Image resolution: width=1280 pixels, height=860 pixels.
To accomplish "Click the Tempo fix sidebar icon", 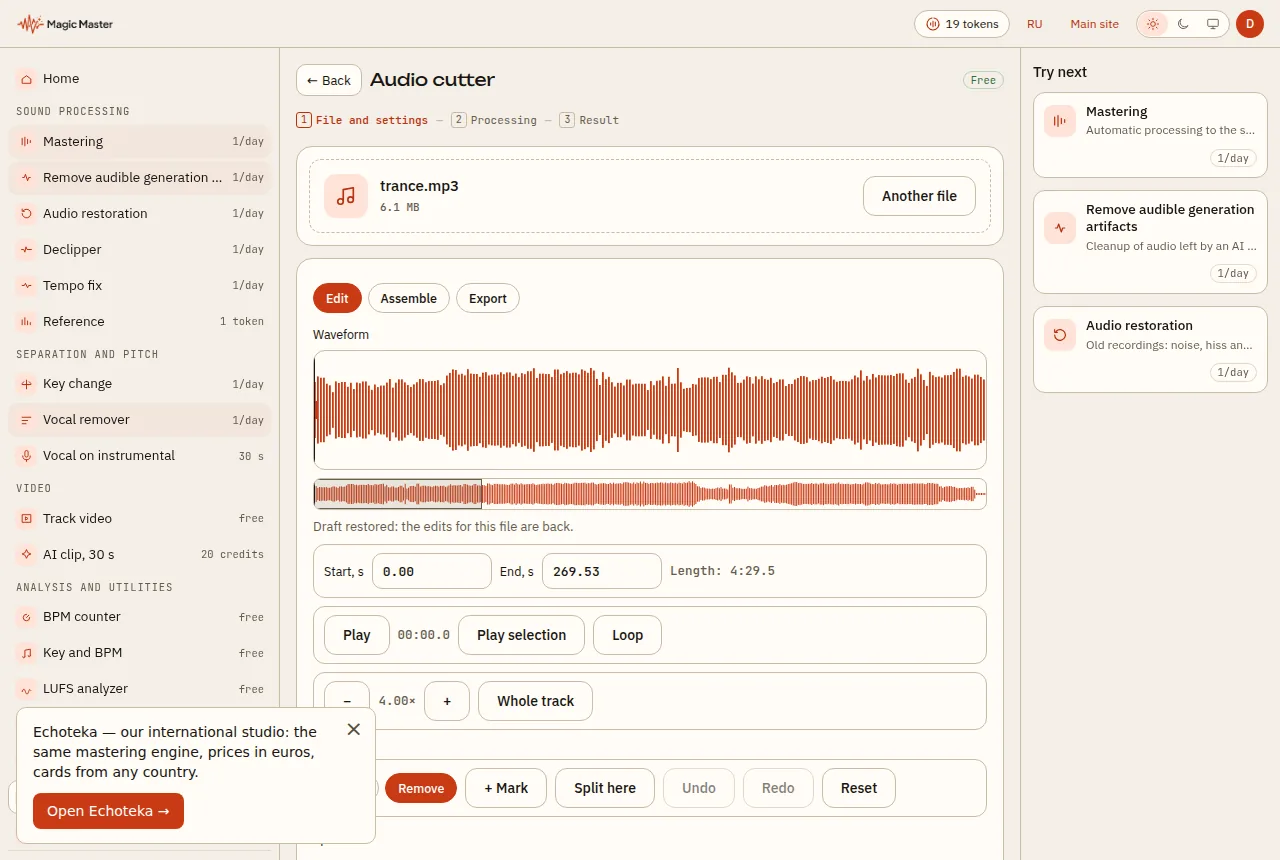I will click(x=26, y=286).
